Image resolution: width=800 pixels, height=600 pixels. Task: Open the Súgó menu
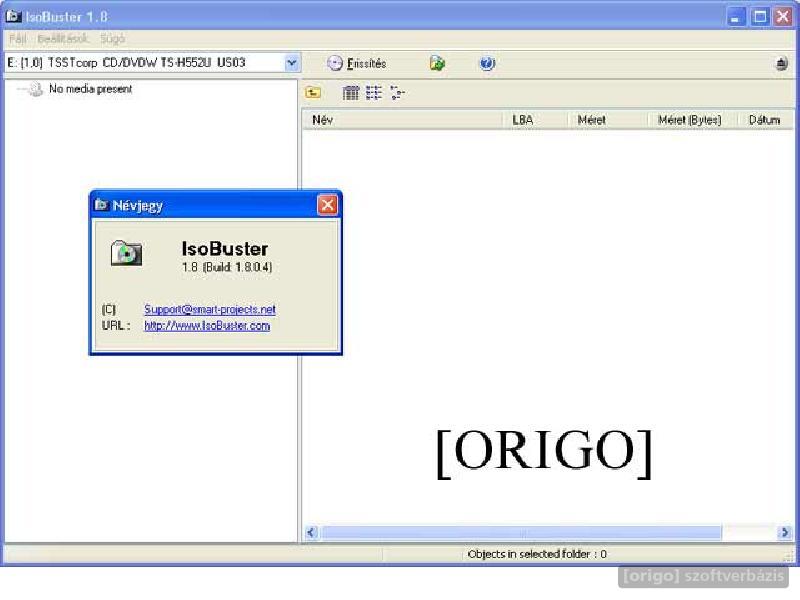(x=112, y=38)
